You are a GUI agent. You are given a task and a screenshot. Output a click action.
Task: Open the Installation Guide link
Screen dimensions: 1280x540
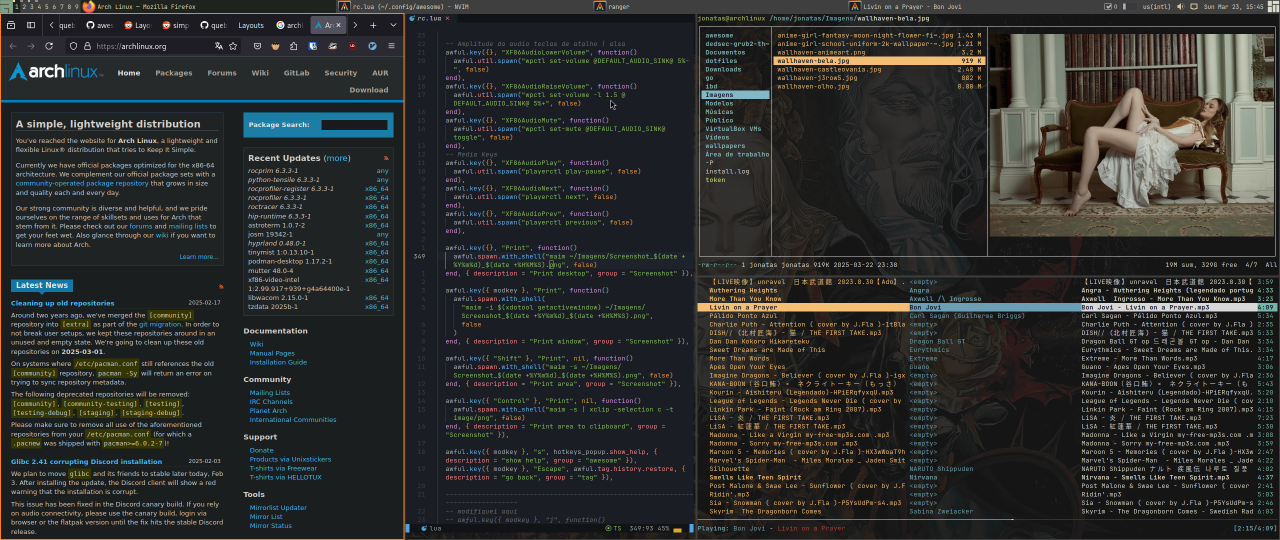tap(278, 362)
